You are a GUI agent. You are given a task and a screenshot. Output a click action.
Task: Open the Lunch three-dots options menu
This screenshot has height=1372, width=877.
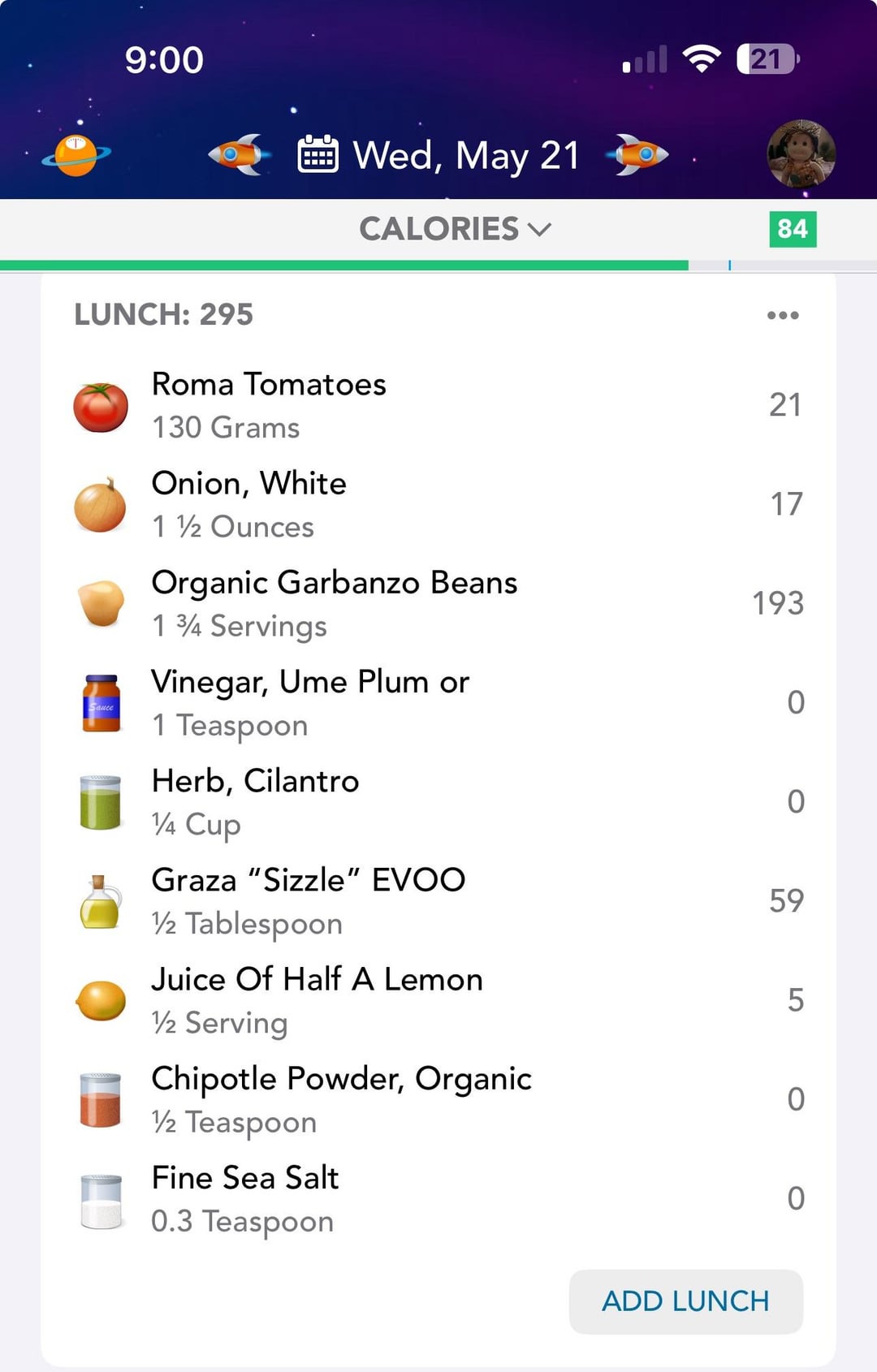783,315
